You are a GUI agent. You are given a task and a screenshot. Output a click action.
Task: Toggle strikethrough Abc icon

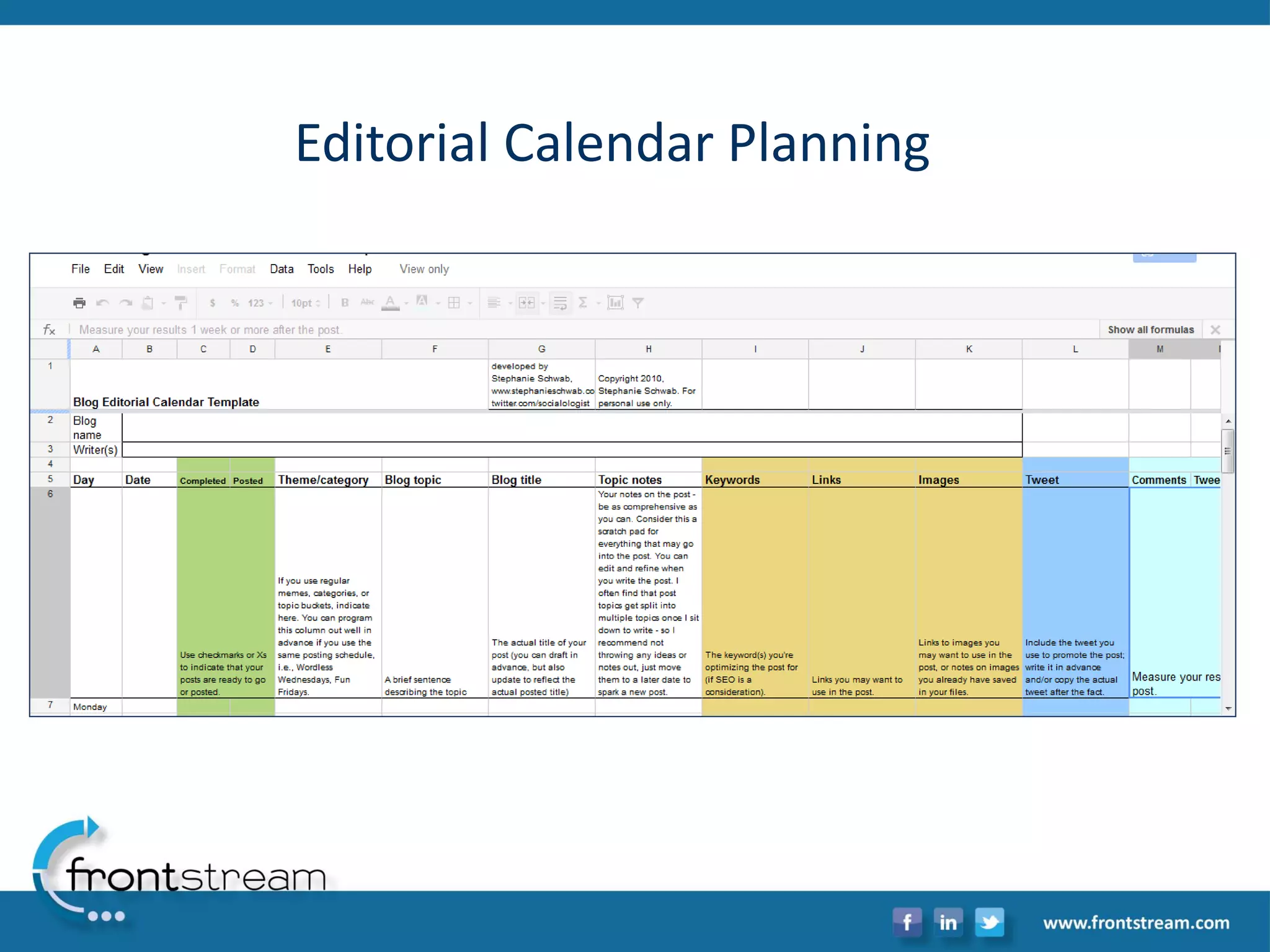pos(367,302)
